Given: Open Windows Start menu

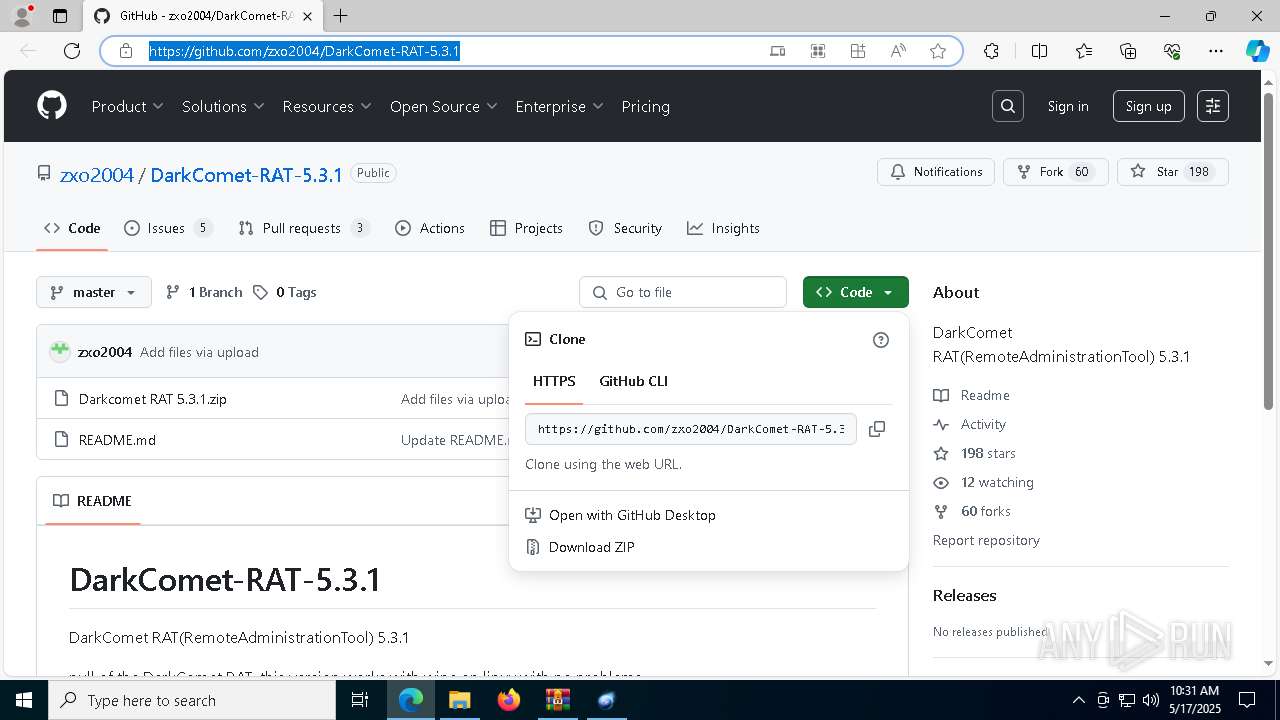Looking at the screenshot, I should click(24, 700).
